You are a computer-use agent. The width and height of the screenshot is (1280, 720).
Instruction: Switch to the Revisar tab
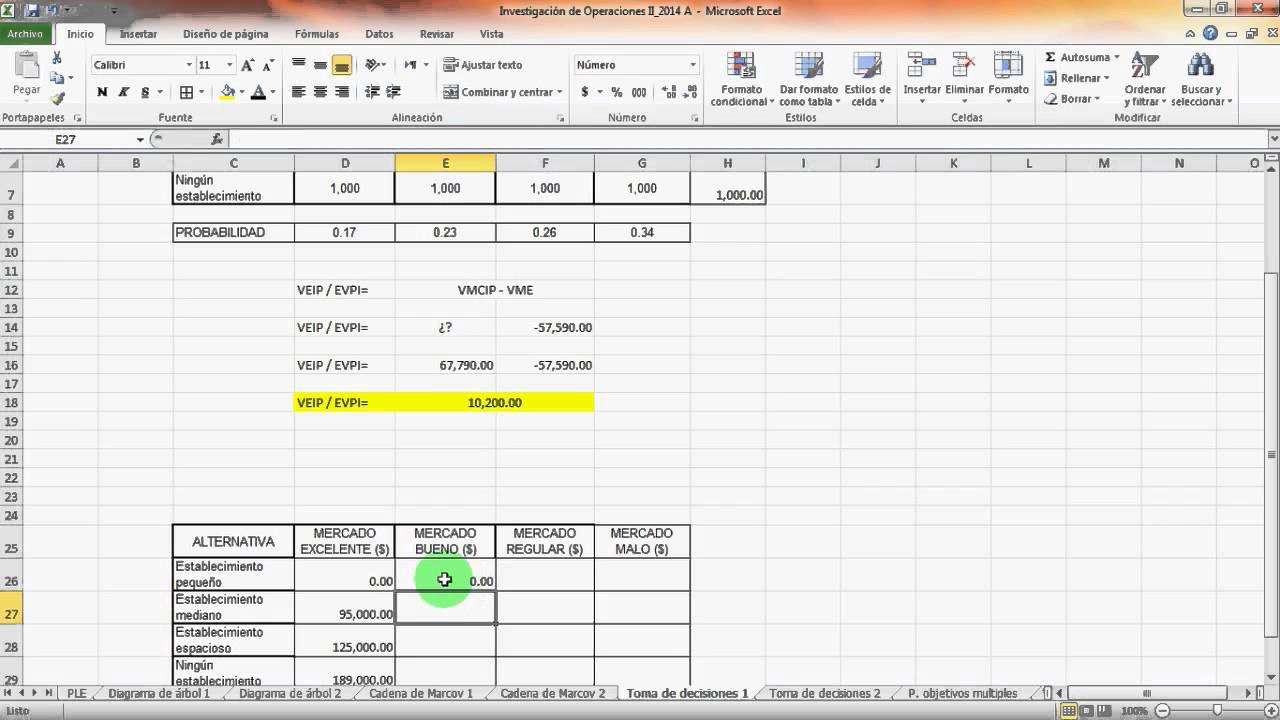point(437,34)
